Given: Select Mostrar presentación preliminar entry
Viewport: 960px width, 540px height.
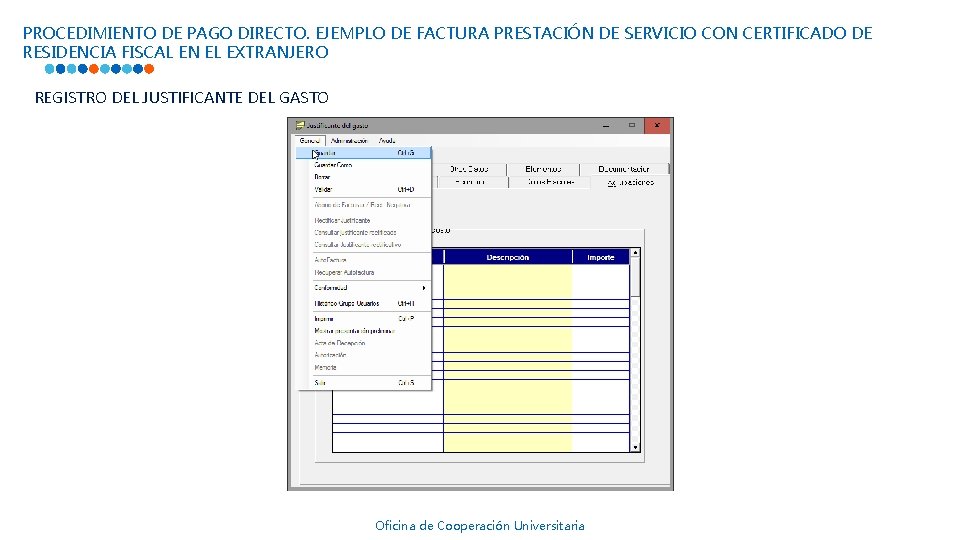Looking at the screenshot, I should click(x=364, y=331).
